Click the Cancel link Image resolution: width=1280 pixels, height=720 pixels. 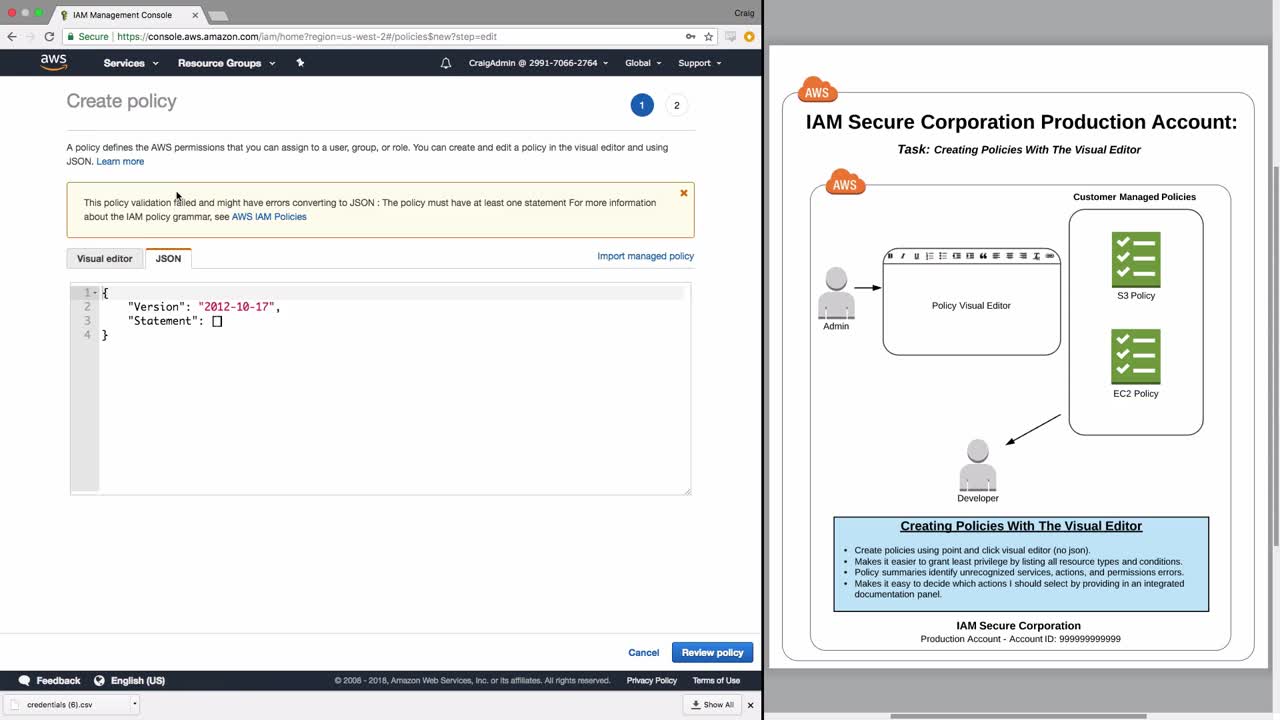click(x=644, y=653)
